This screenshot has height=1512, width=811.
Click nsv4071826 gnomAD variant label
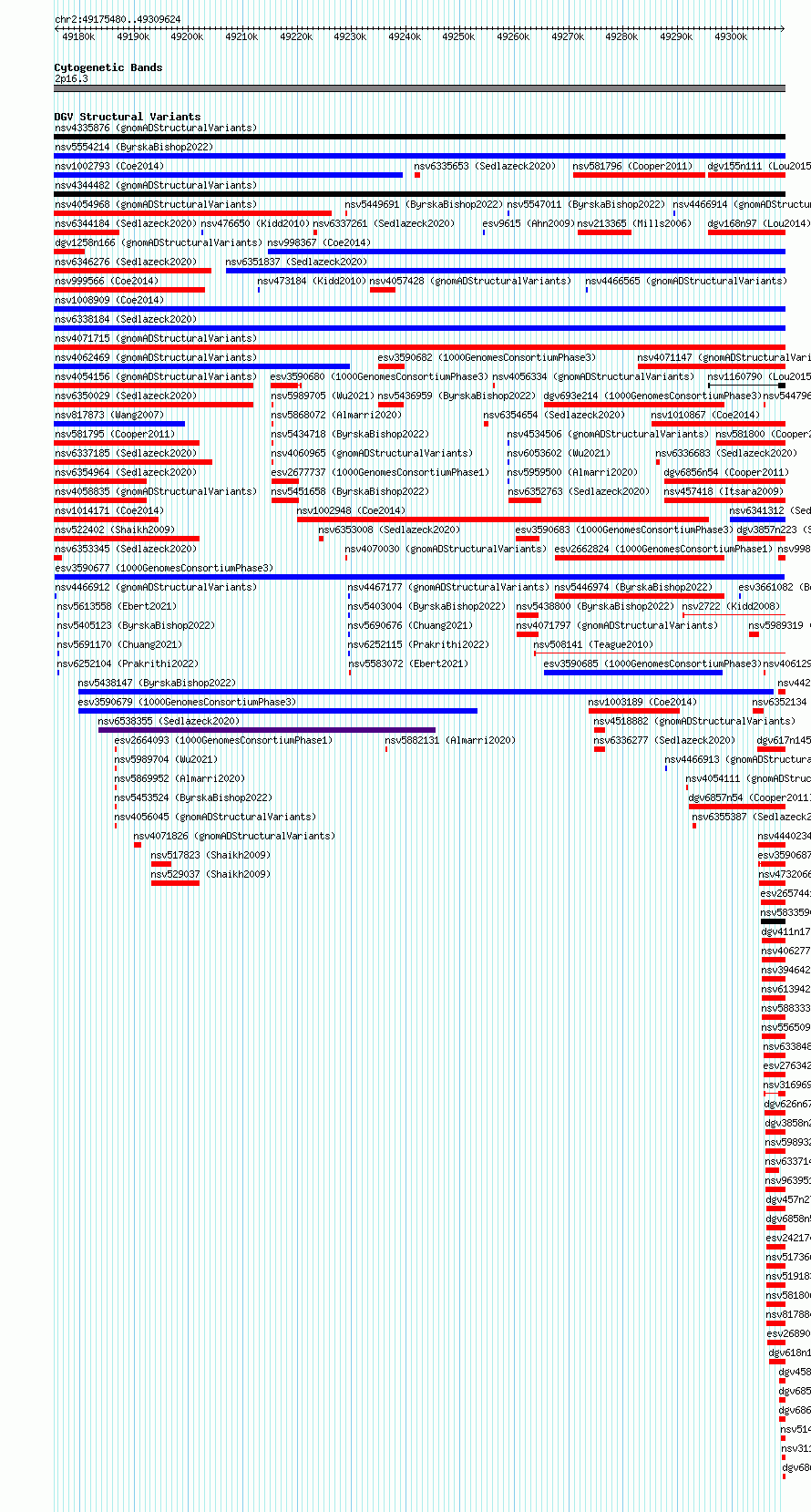(x=235, y=836)
